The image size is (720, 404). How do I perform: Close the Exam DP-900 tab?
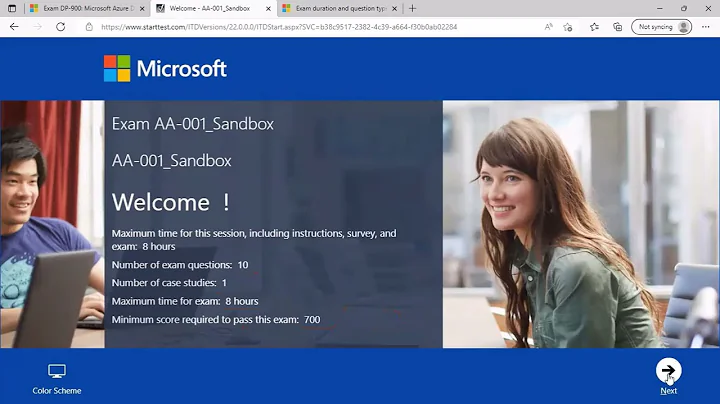click(142, 9)
